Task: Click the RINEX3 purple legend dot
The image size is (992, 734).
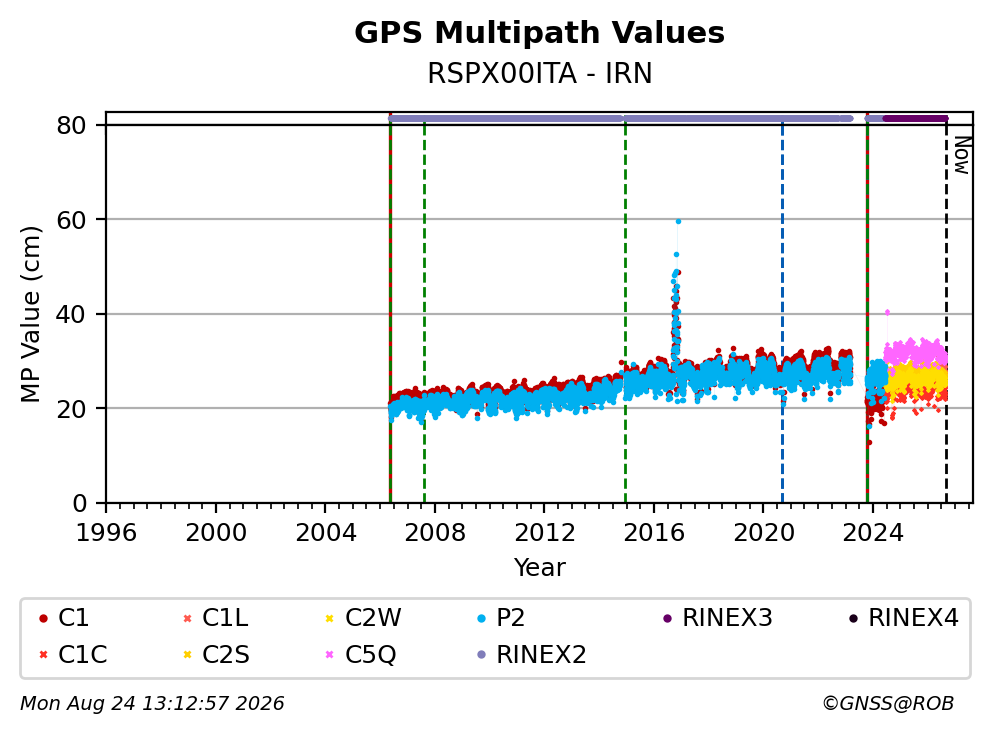Action: coord(667,618)
